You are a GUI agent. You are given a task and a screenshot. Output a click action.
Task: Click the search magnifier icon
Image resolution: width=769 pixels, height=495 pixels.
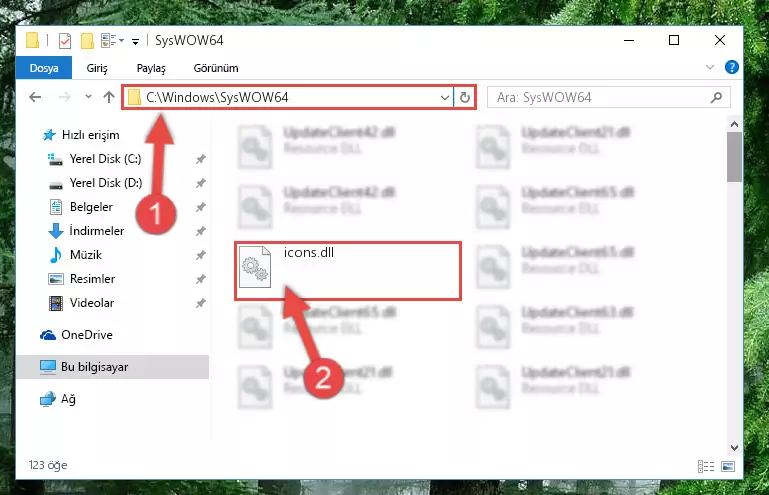pyautogui.click(x=717, y=97)
